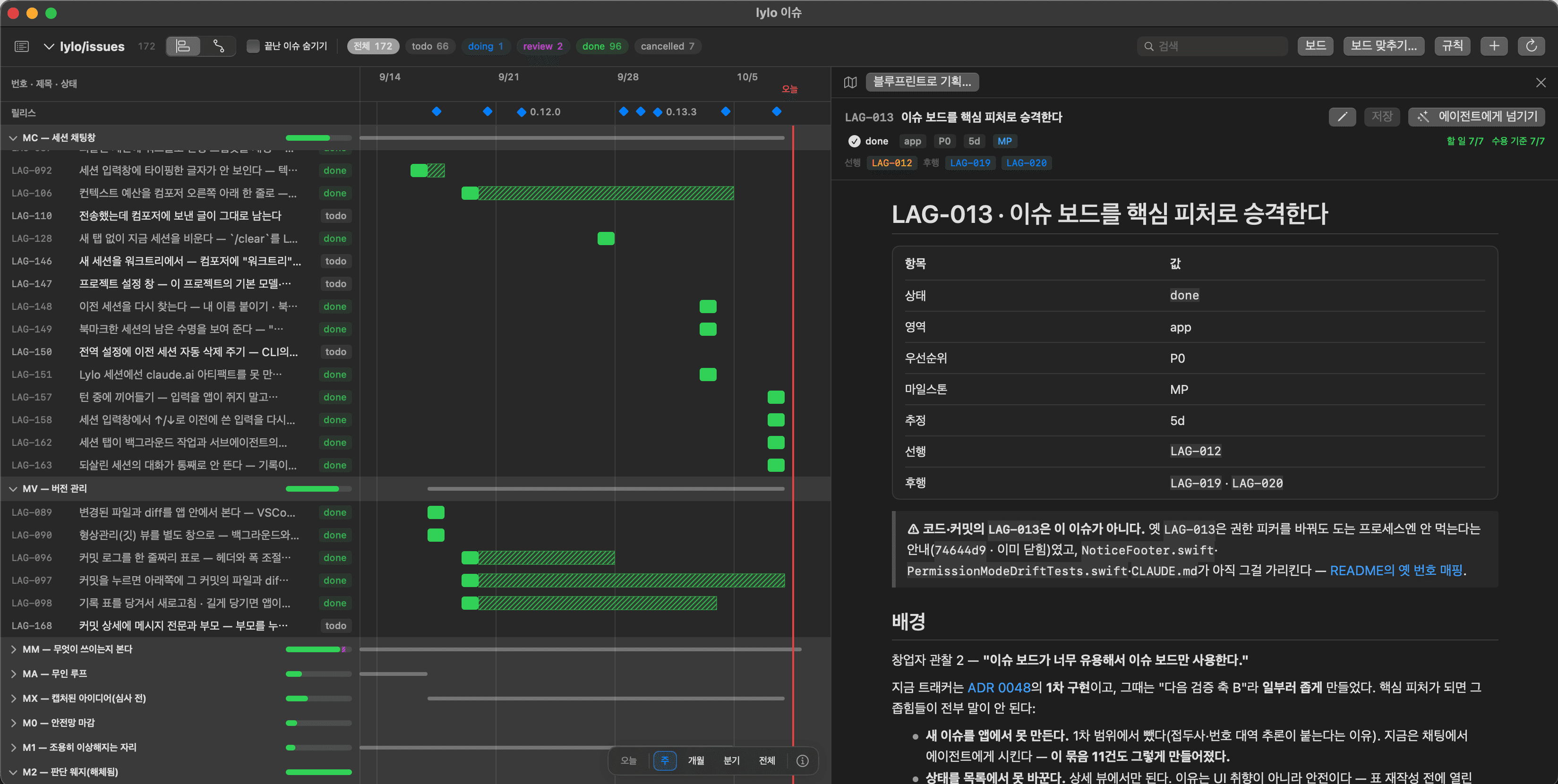Screen dimensions: 1558x784
Task: Open the 보드 button
Action: 1316,46
